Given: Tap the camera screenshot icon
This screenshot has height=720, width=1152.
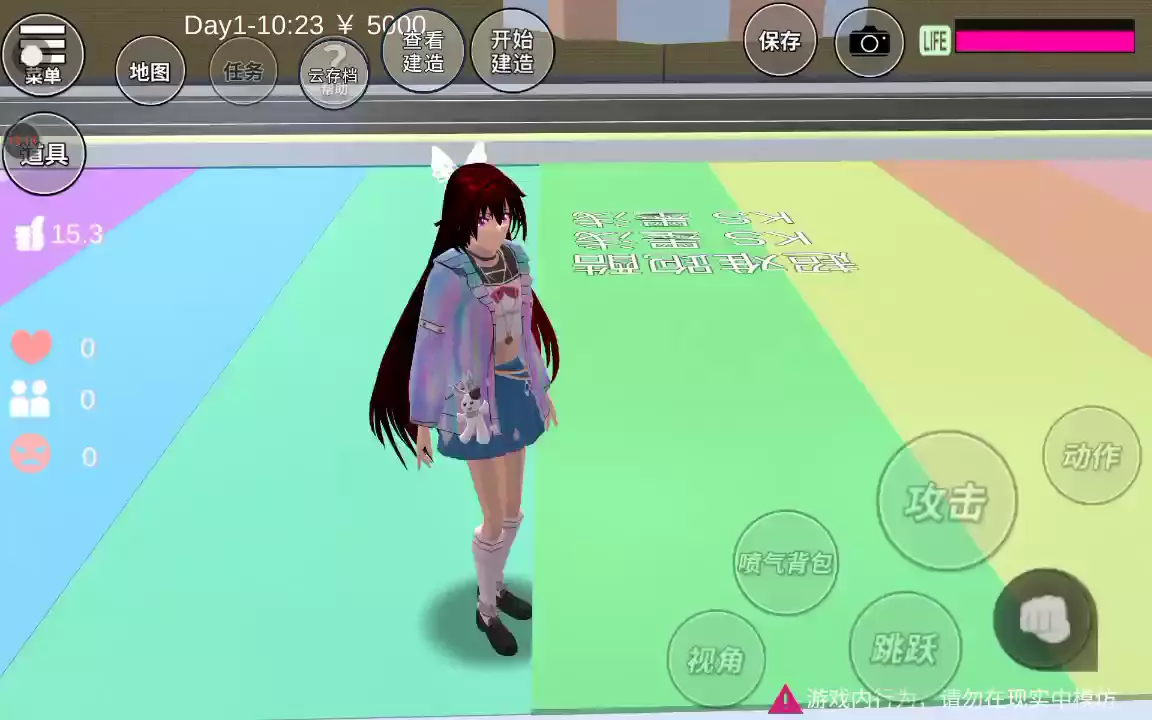Looking at the screenshot, I should click(x=869, y=42).
